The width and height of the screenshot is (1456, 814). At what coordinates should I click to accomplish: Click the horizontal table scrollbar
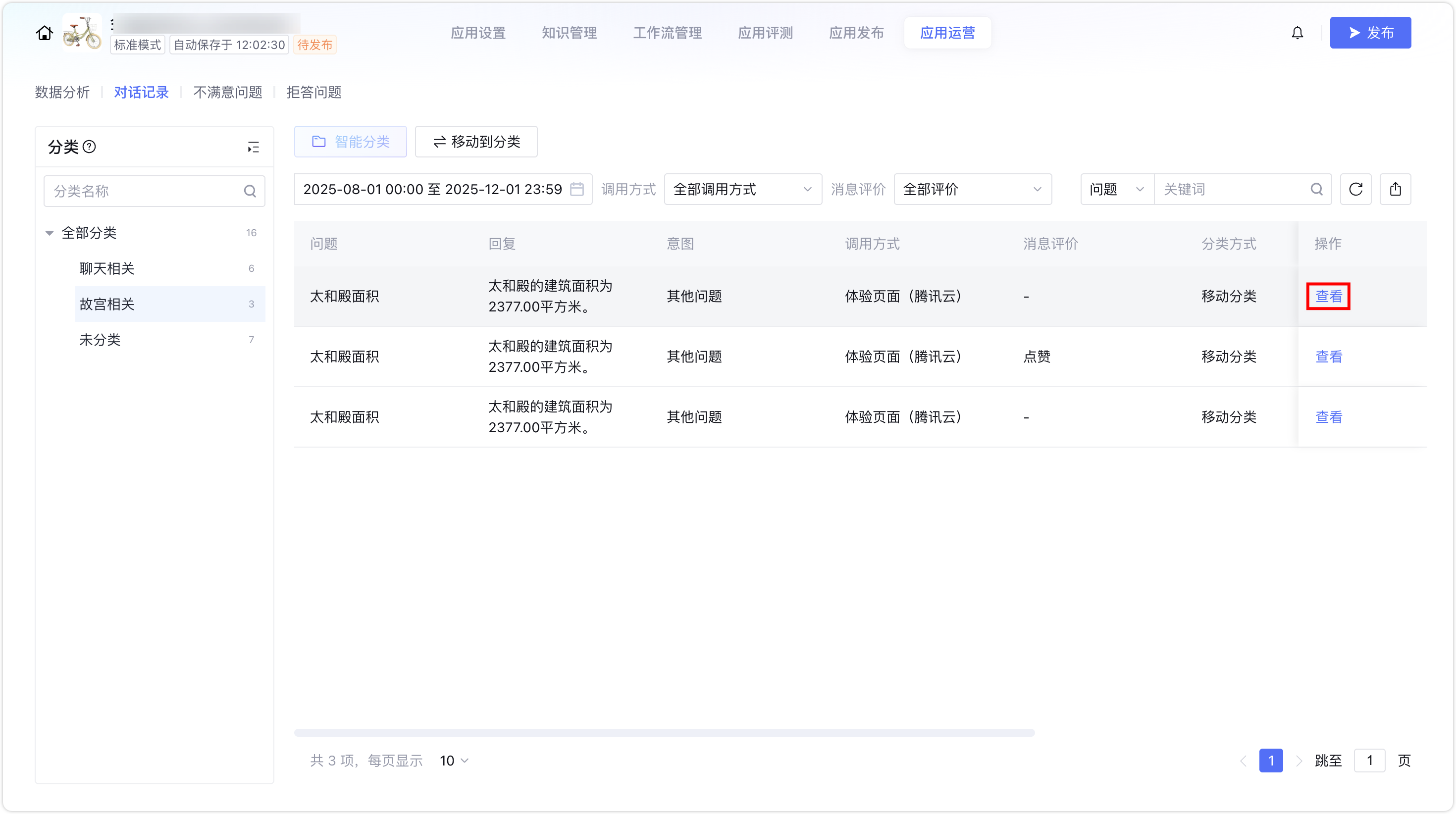[x=664, y=733]
